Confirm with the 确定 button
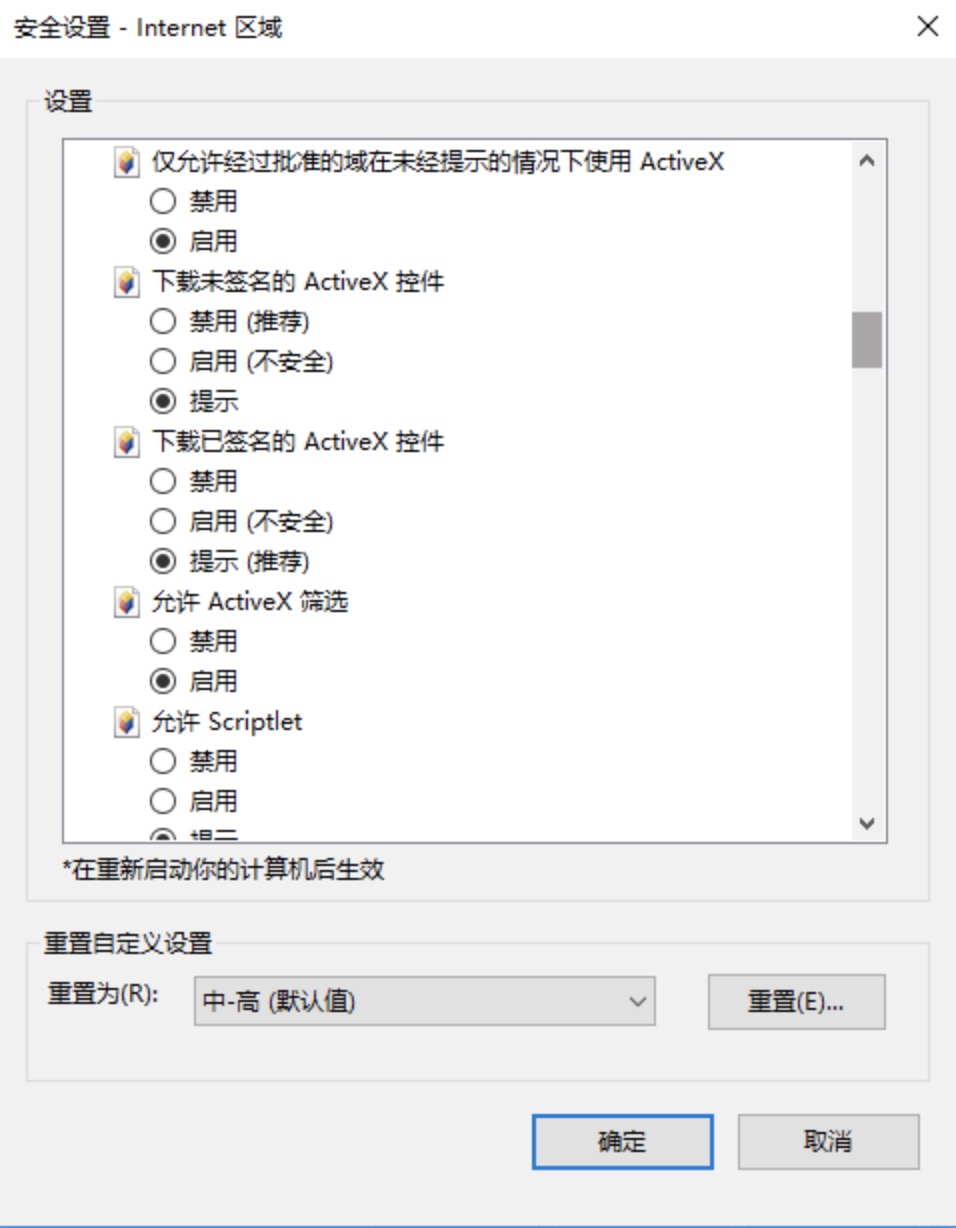Viewport: 956px width, 1228px height. point(622,1142)
